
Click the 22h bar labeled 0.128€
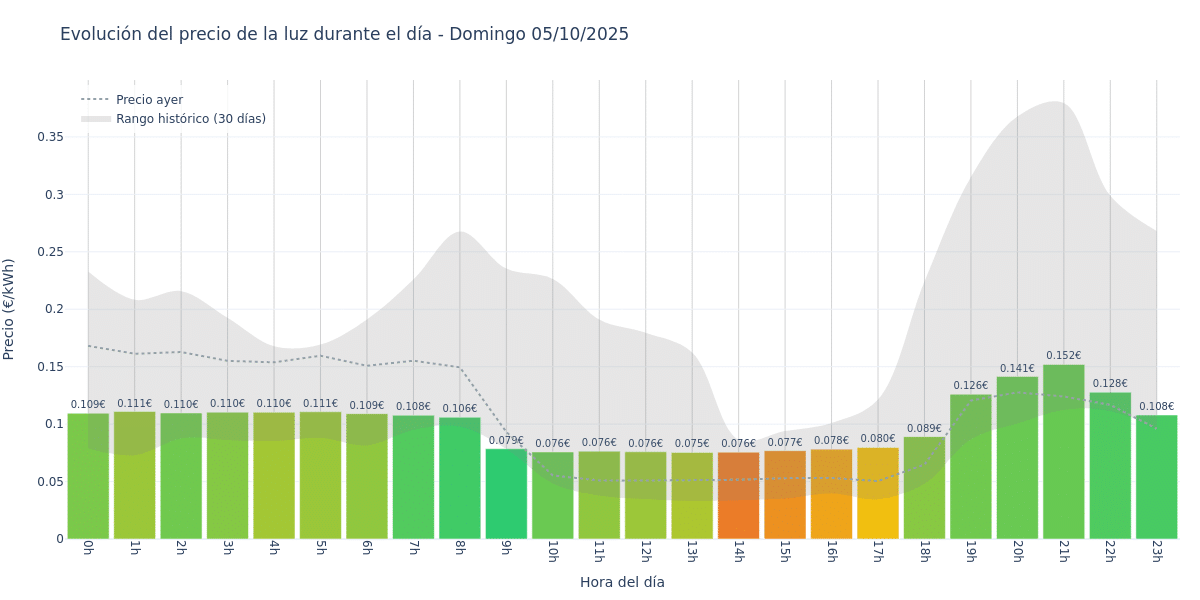(1110, 465)
